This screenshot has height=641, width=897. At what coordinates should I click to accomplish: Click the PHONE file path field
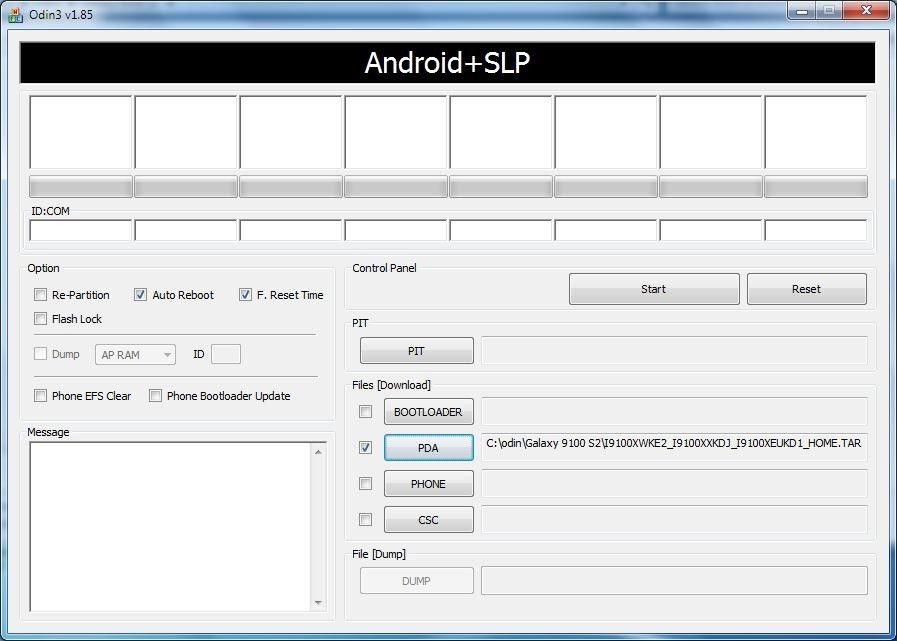[674, 484]
